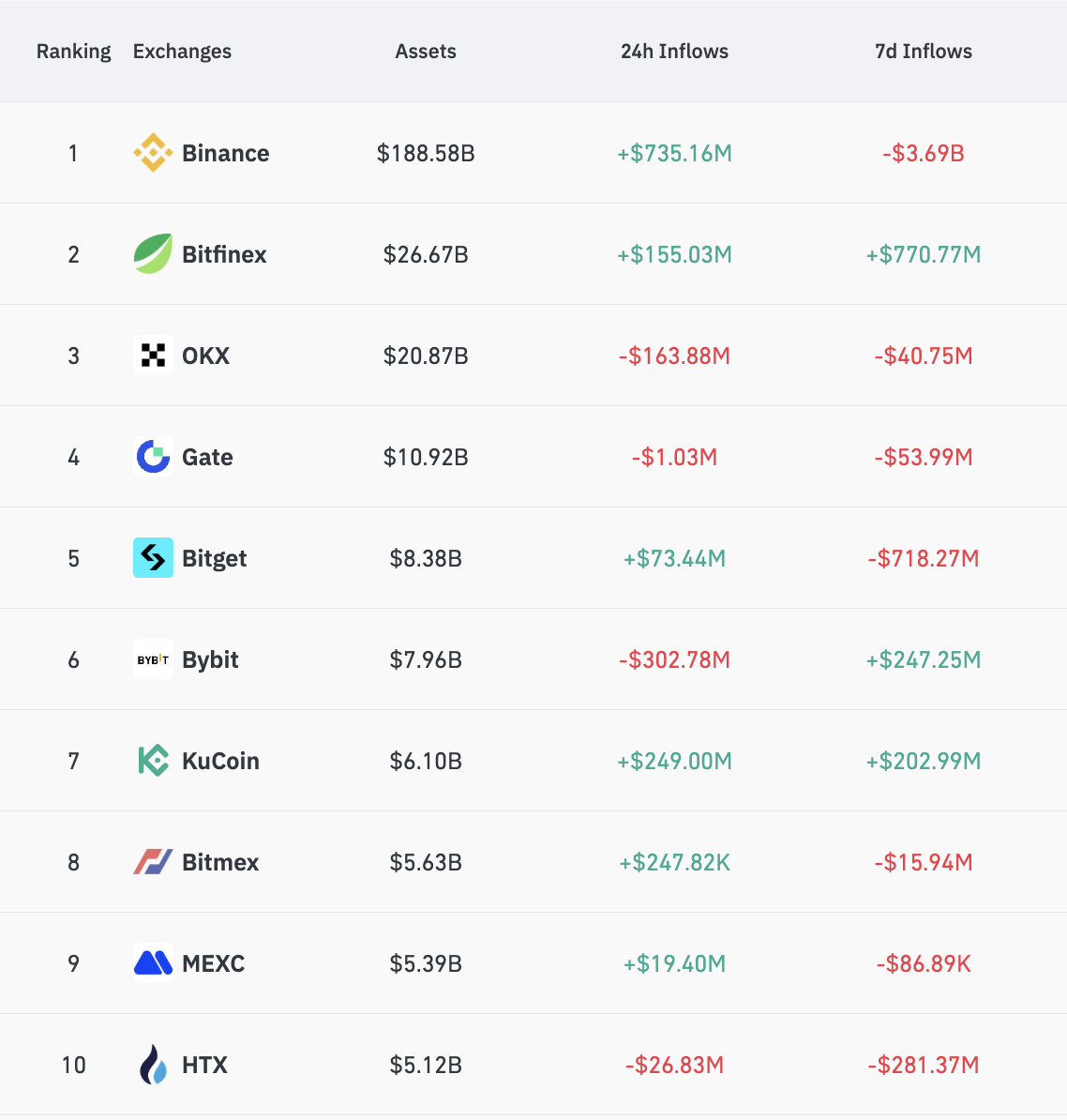Screen dimensions: 1067x1120
Task: Click the blue MEXC logo icon
Action: point(153,963)
